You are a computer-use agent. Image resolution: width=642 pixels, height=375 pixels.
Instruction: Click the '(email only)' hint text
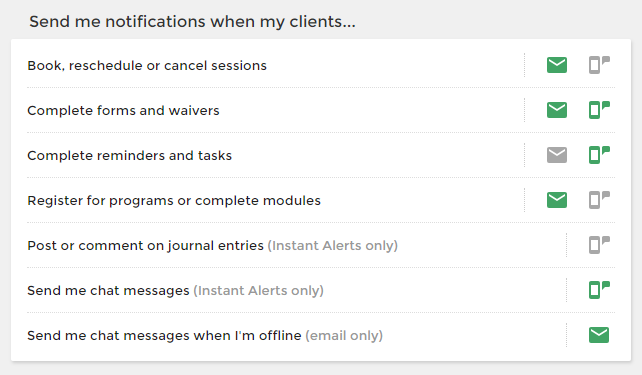pyautogui.click(x=344, y=336)
